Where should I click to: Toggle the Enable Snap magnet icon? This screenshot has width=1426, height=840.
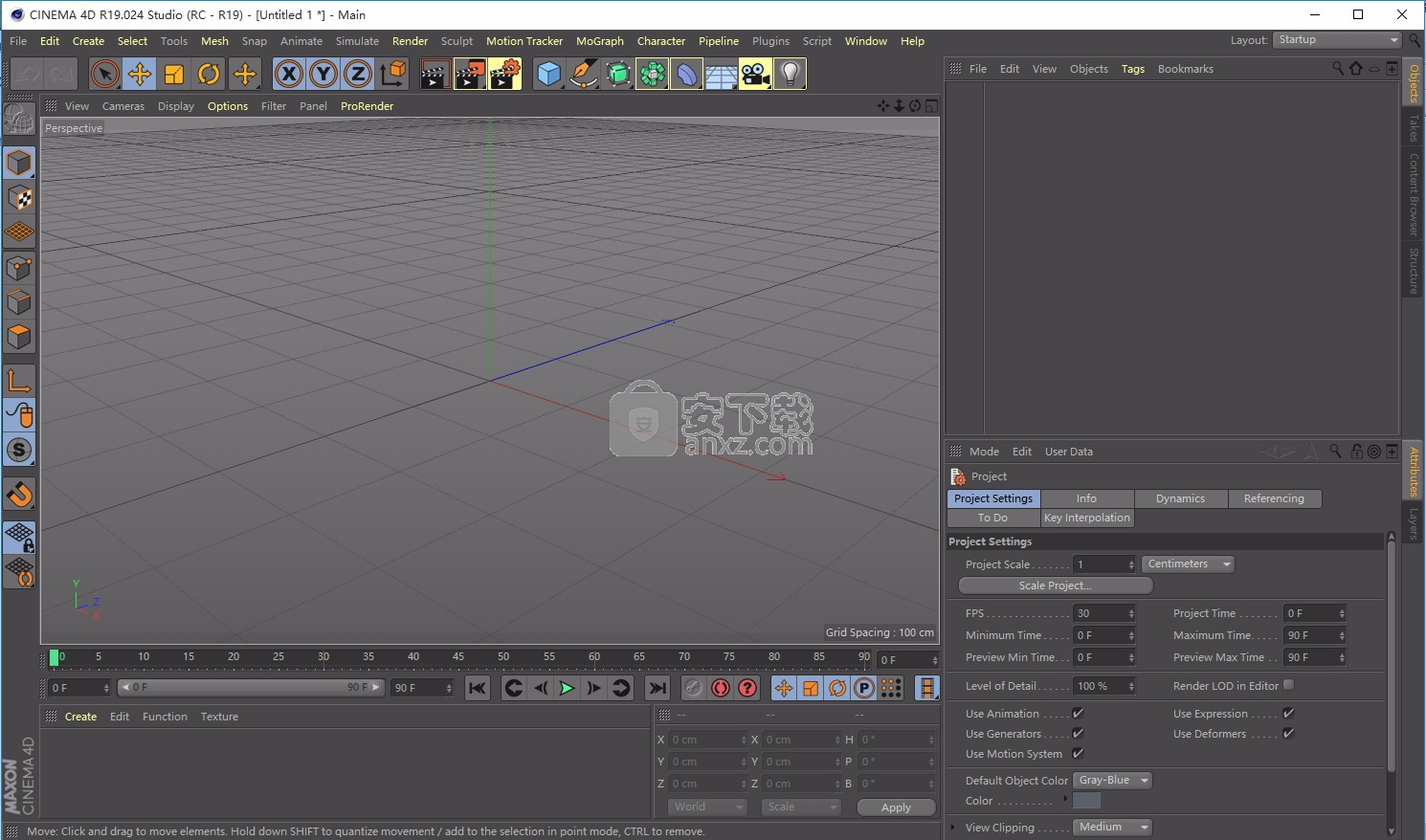pos(19,495)
